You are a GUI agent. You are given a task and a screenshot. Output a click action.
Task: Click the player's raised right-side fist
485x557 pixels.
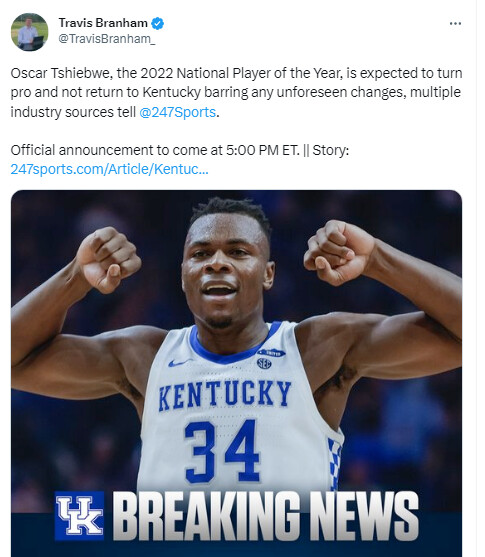(339, 251)
